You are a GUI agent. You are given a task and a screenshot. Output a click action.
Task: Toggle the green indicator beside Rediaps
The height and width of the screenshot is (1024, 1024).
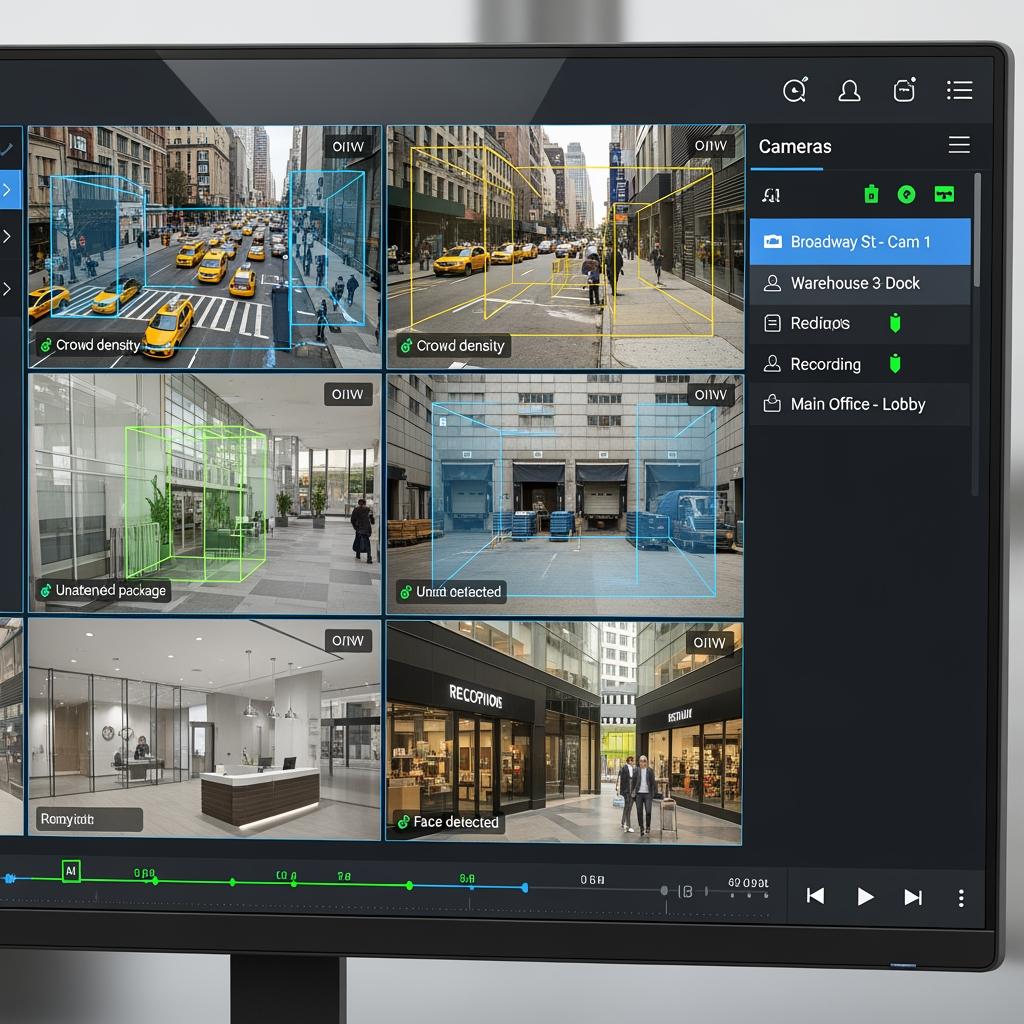pos(895,323)
